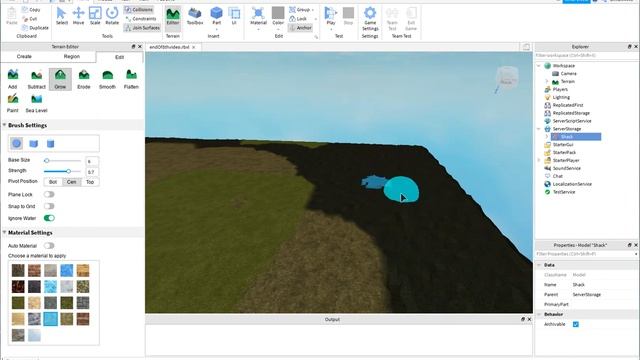Collapse the Workspace tree node

[x=539, y=66]
